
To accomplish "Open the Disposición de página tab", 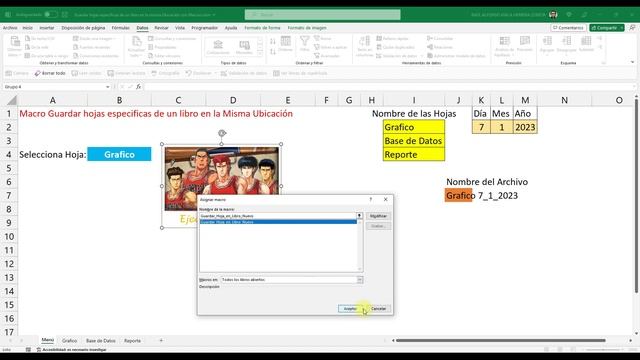I will (83, 28).
